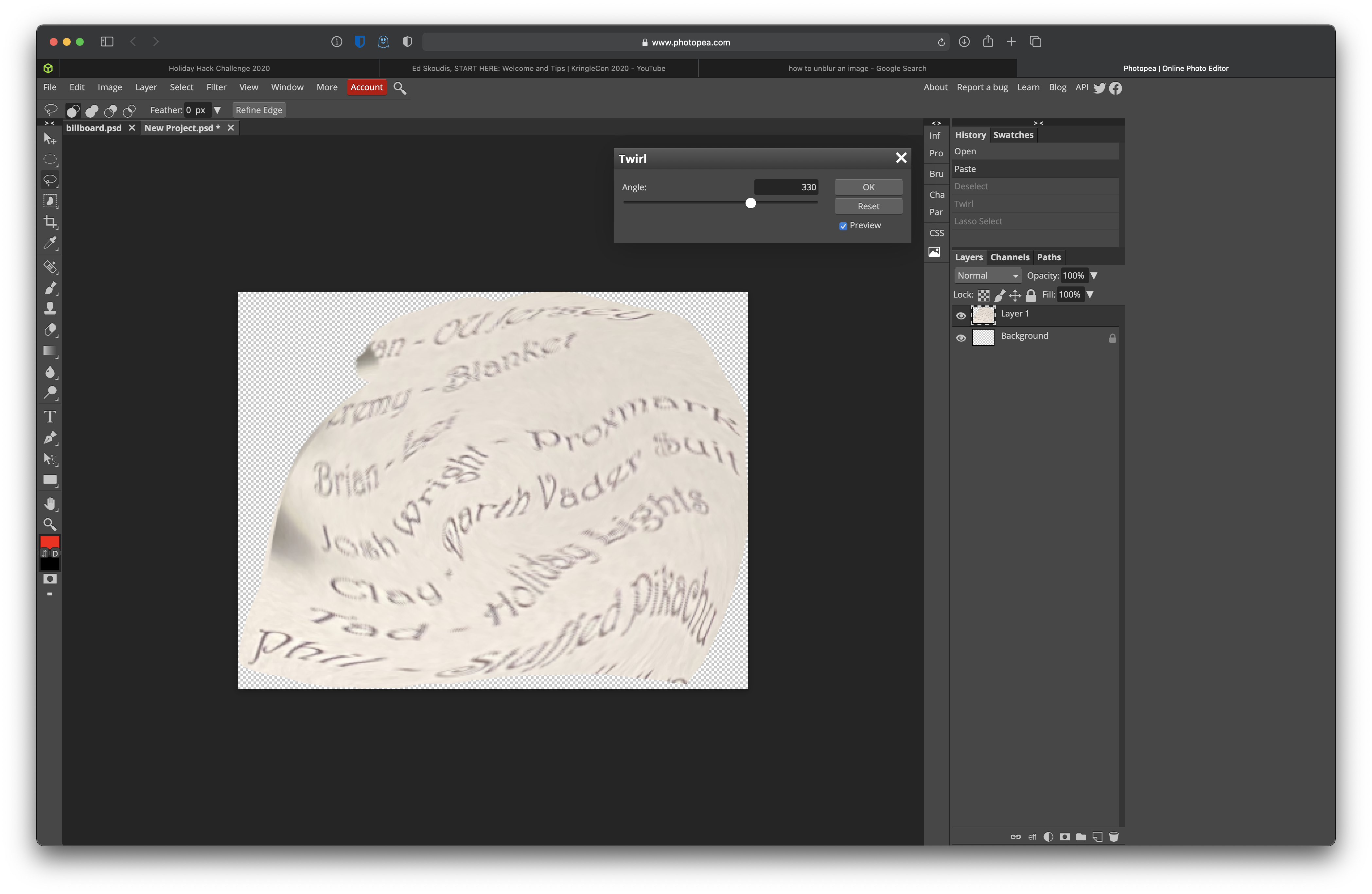Select the Clone Stamp tool
The height and width of the screenshot is (894, 1372).
coord(50,309)
